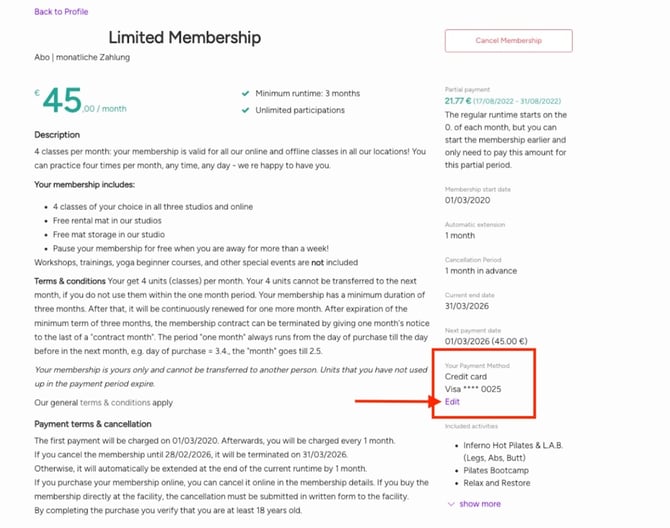Click the 21.77 € partial payment amount
670x528 pixels.
(458, 101)
